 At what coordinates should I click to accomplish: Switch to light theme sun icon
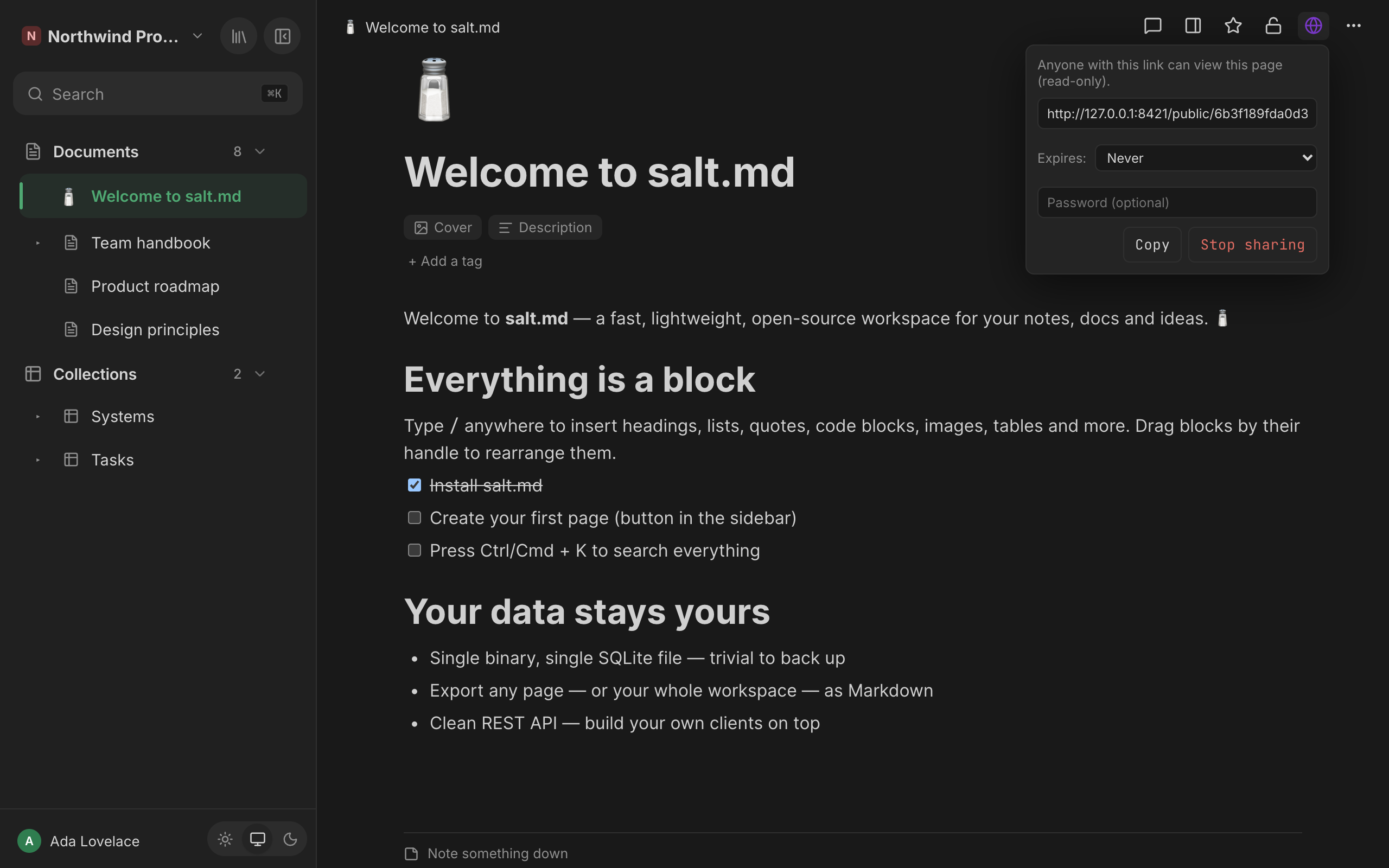(225, 839)
